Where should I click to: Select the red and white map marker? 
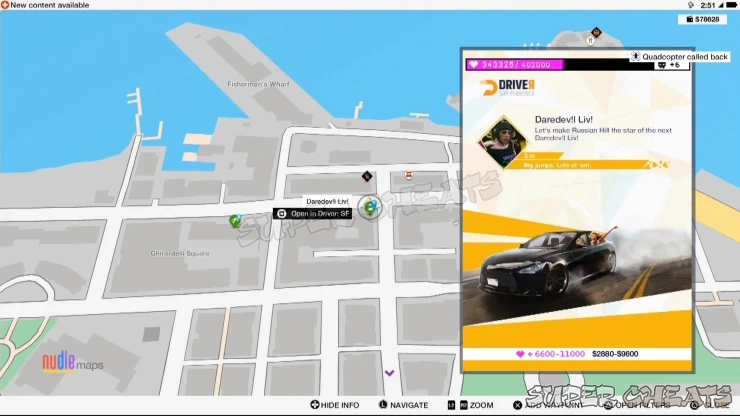click(x=409, y=175)
